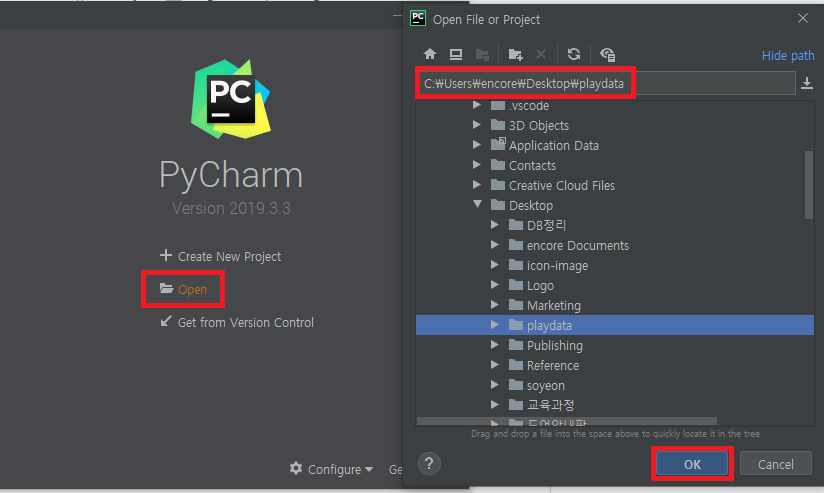Create a new folder with toolbar icon
The height and width of the screenshot is (493, 824).
click(516, 54)
